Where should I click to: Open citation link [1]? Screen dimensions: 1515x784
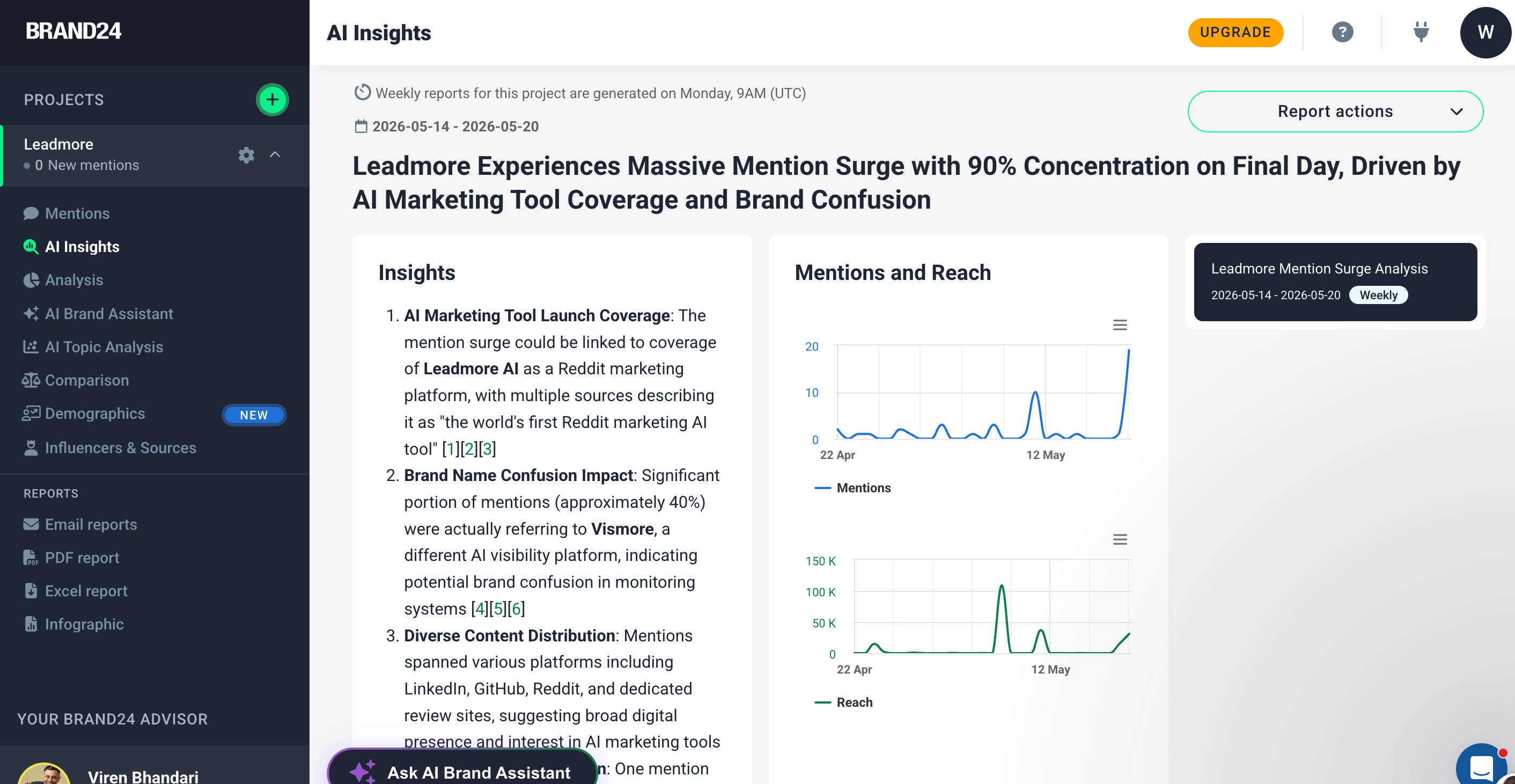451,449
